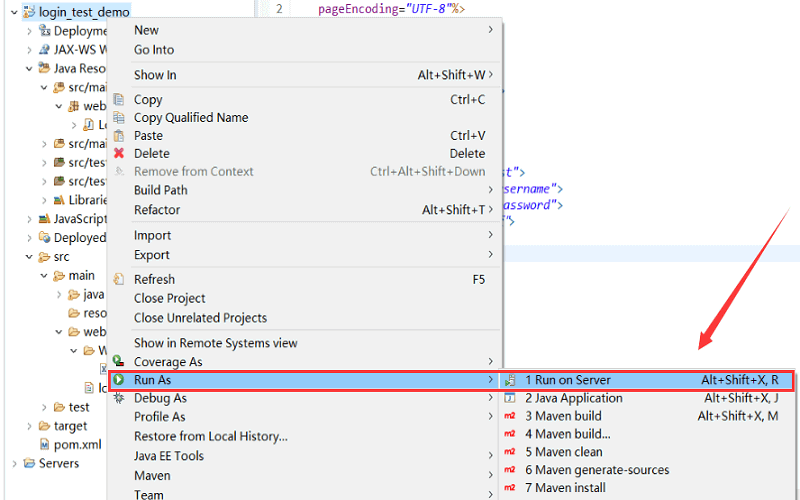Collapse the src folder node
The image size is (800, 500).
pyautogui.click(x=29, y=257)
